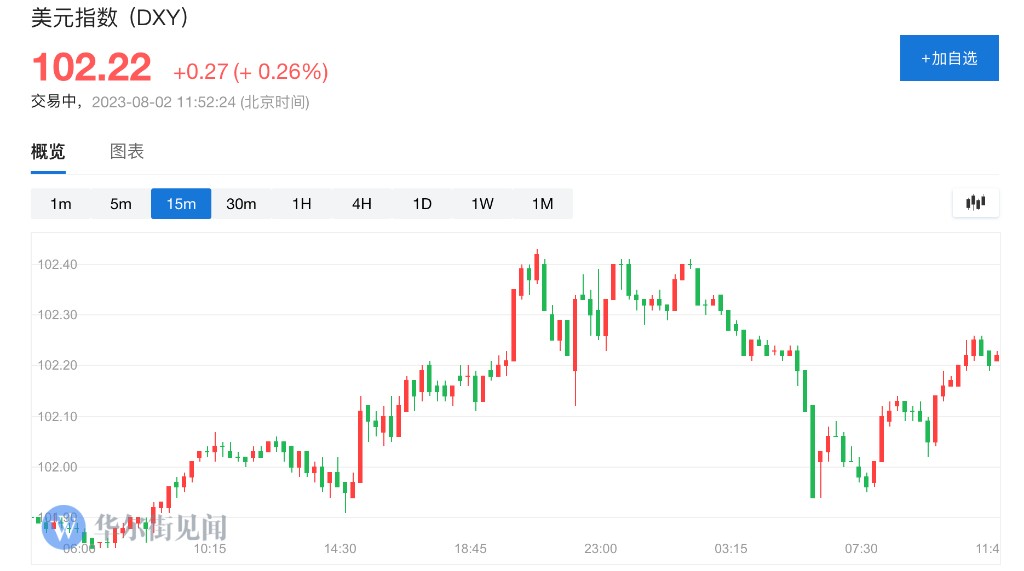Click the +0.27 (+0.26%) change value
This screenshot has height=571, width=1024.
pos(250,72)
